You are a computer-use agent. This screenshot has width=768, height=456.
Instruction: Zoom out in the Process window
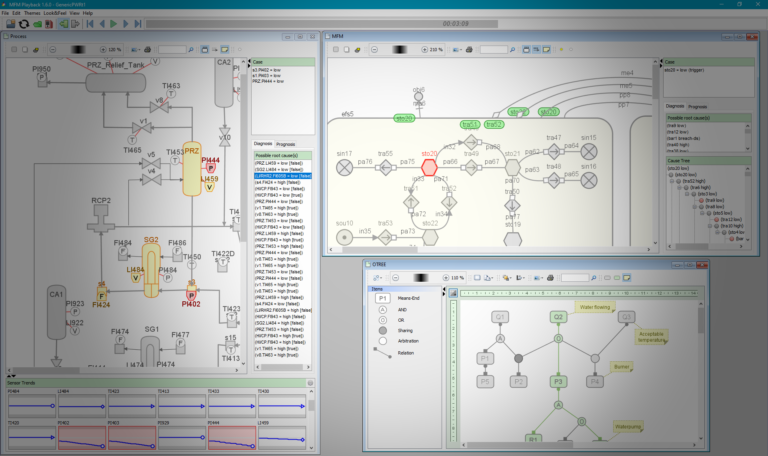coord(53,49)
